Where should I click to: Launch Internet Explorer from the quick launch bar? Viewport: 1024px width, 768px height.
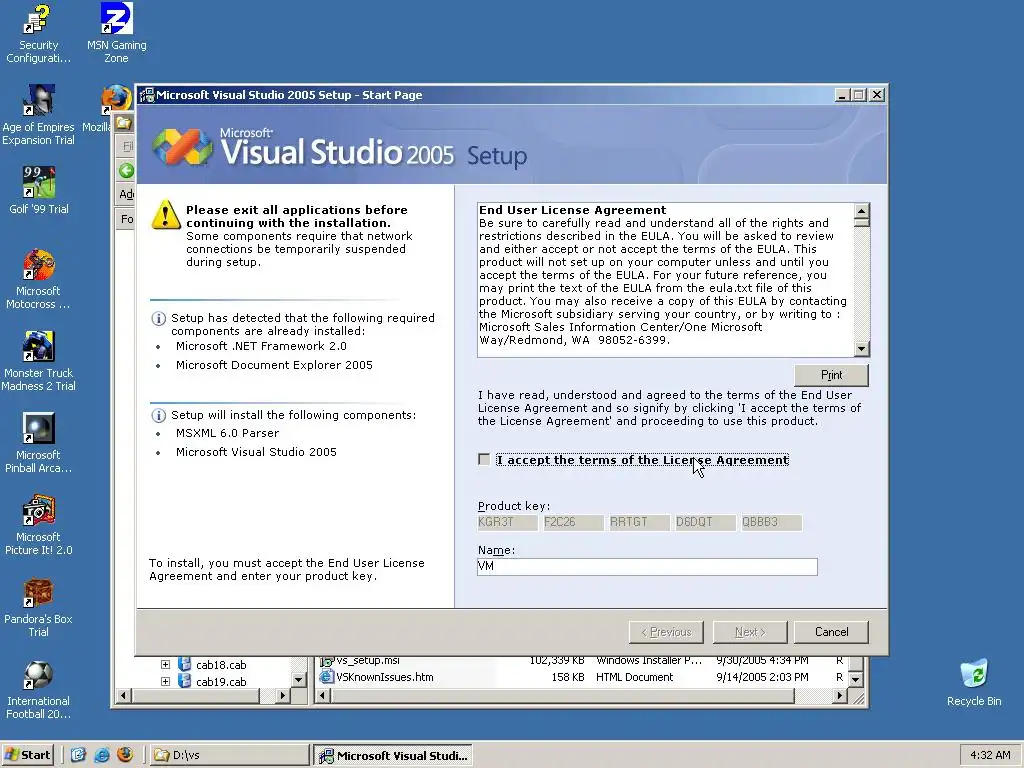click(x=102, y=755)
